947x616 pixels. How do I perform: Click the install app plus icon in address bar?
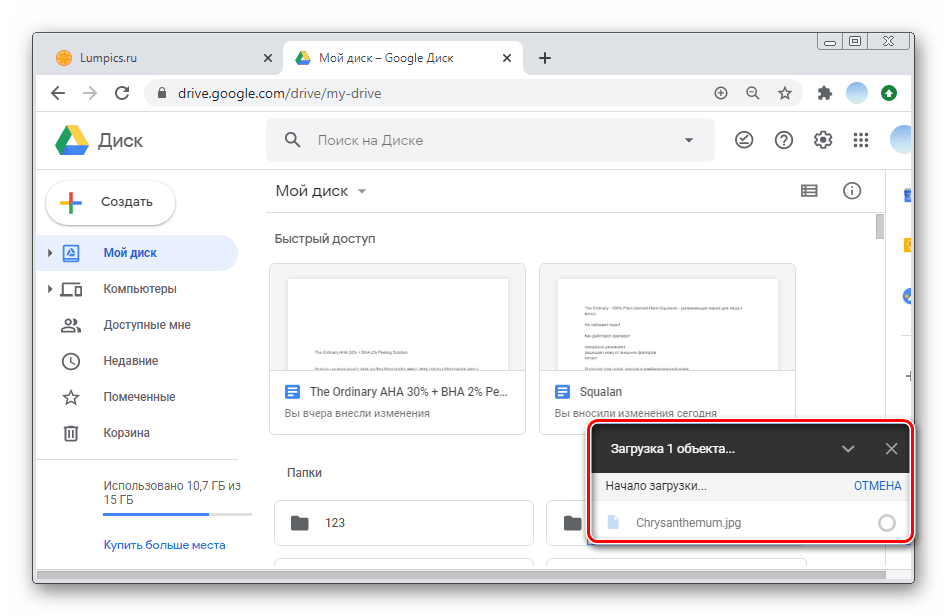click(x=721, y=93)
